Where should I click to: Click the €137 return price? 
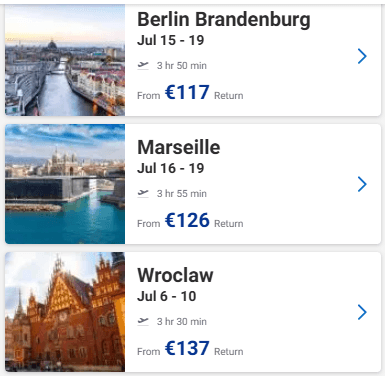coord(187,348)
